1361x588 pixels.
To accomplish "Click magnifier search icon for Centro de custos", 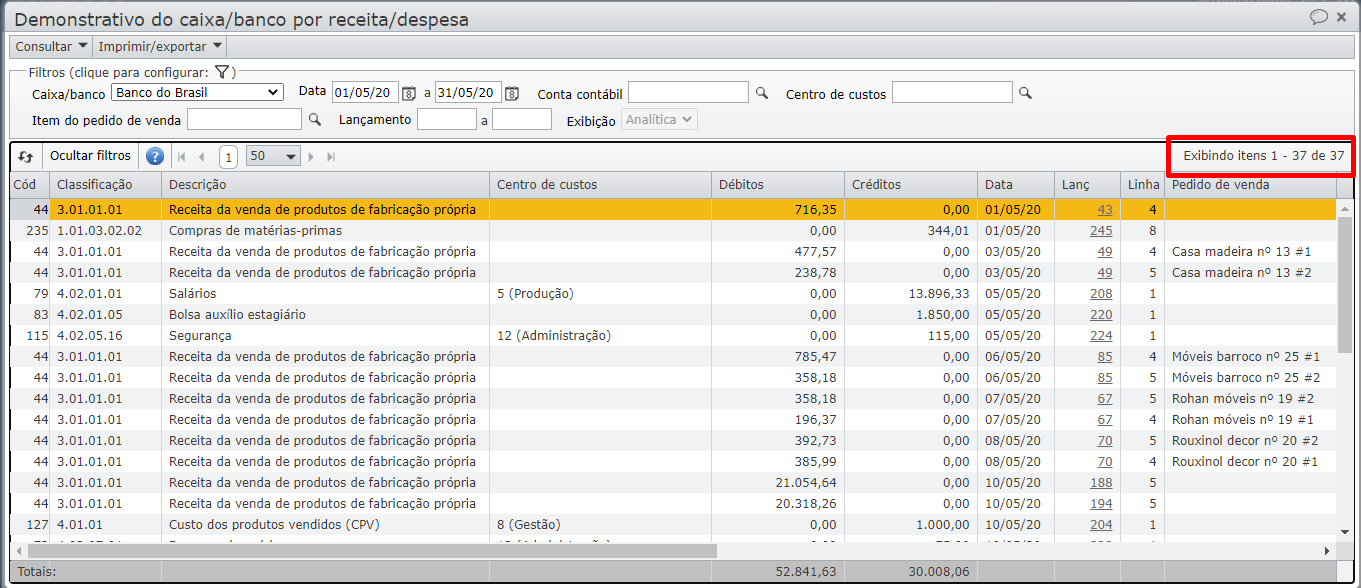I will point(1025,93).
